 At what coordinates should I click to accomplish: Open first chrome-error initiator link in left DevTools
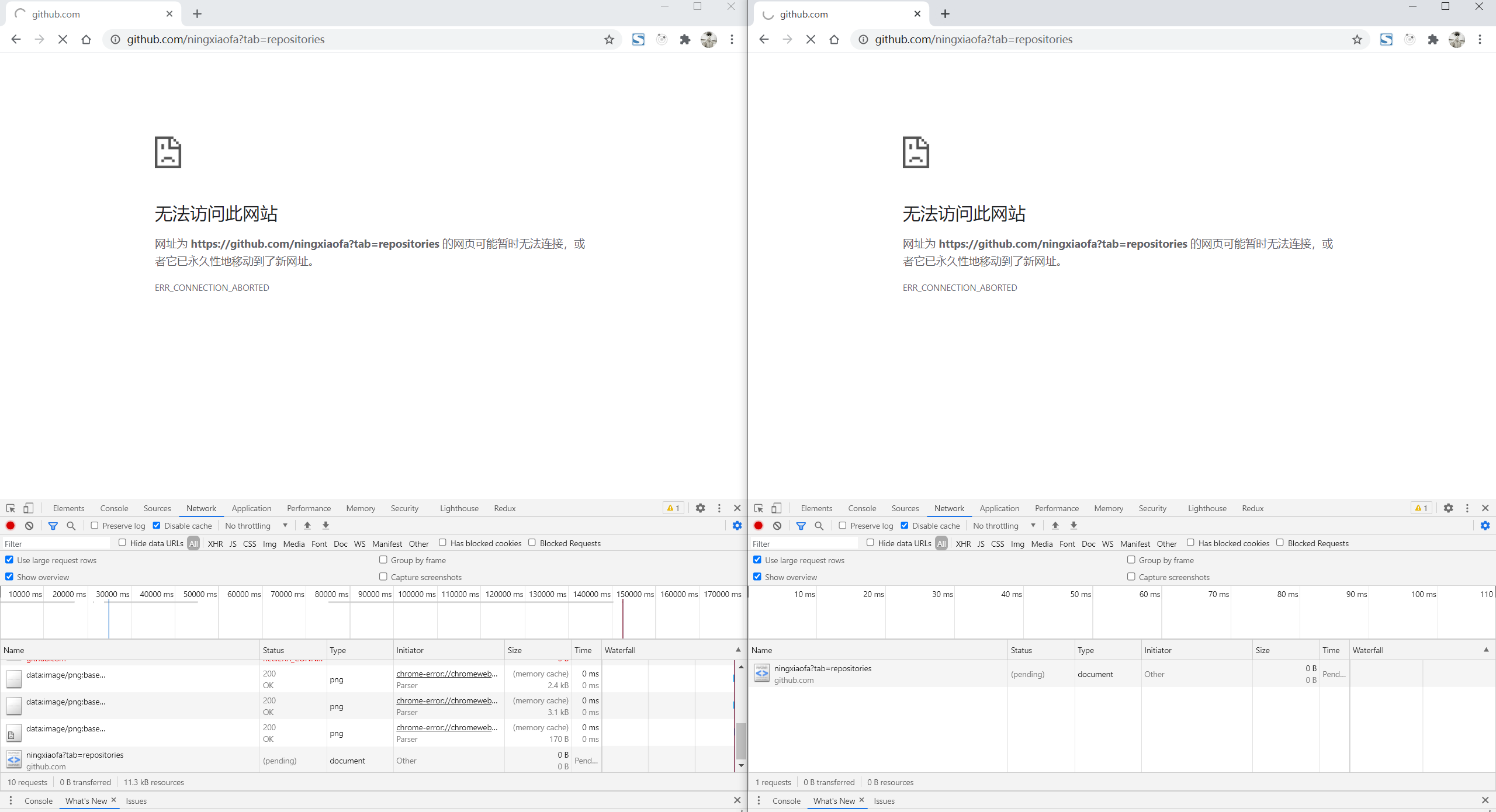pos(447,674)
